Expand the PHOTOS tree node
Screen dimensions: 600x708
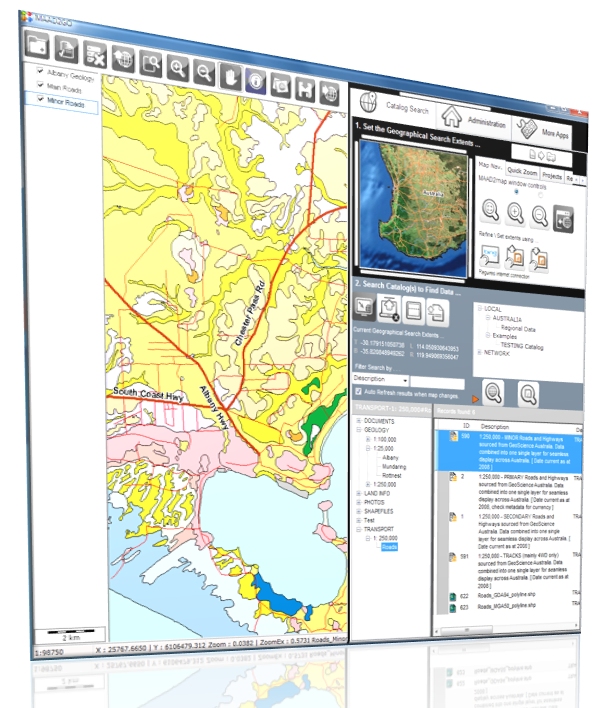coord(358,502)
